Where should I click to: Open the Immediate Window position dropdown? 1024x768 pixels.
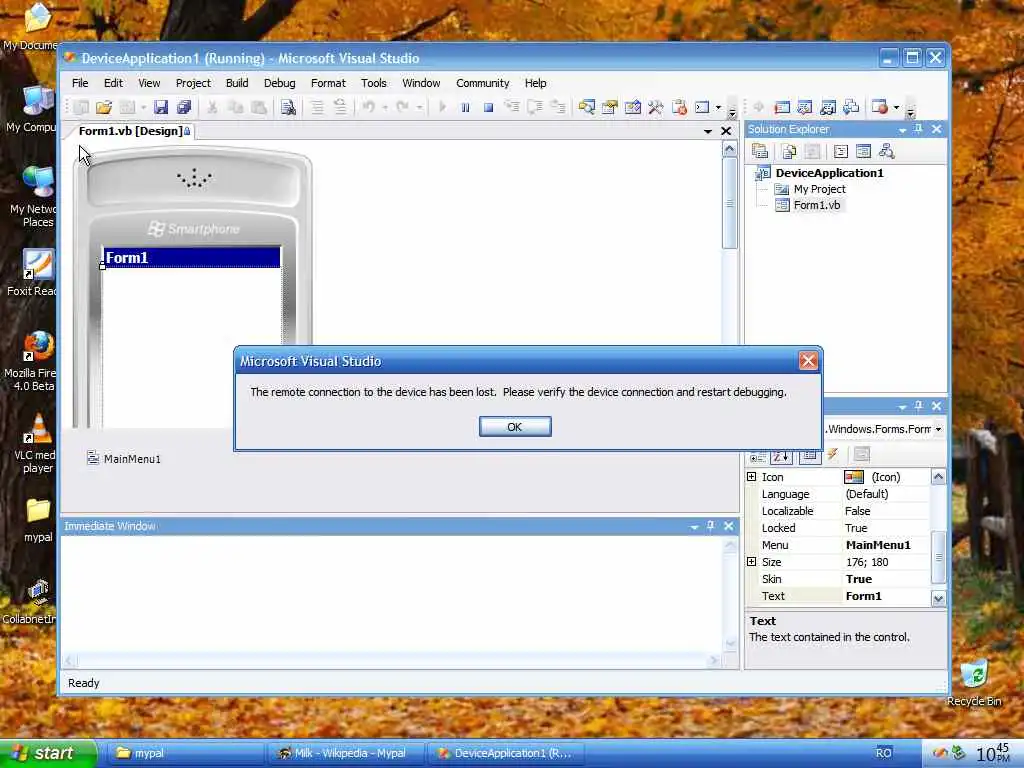[x=694, y=526]
